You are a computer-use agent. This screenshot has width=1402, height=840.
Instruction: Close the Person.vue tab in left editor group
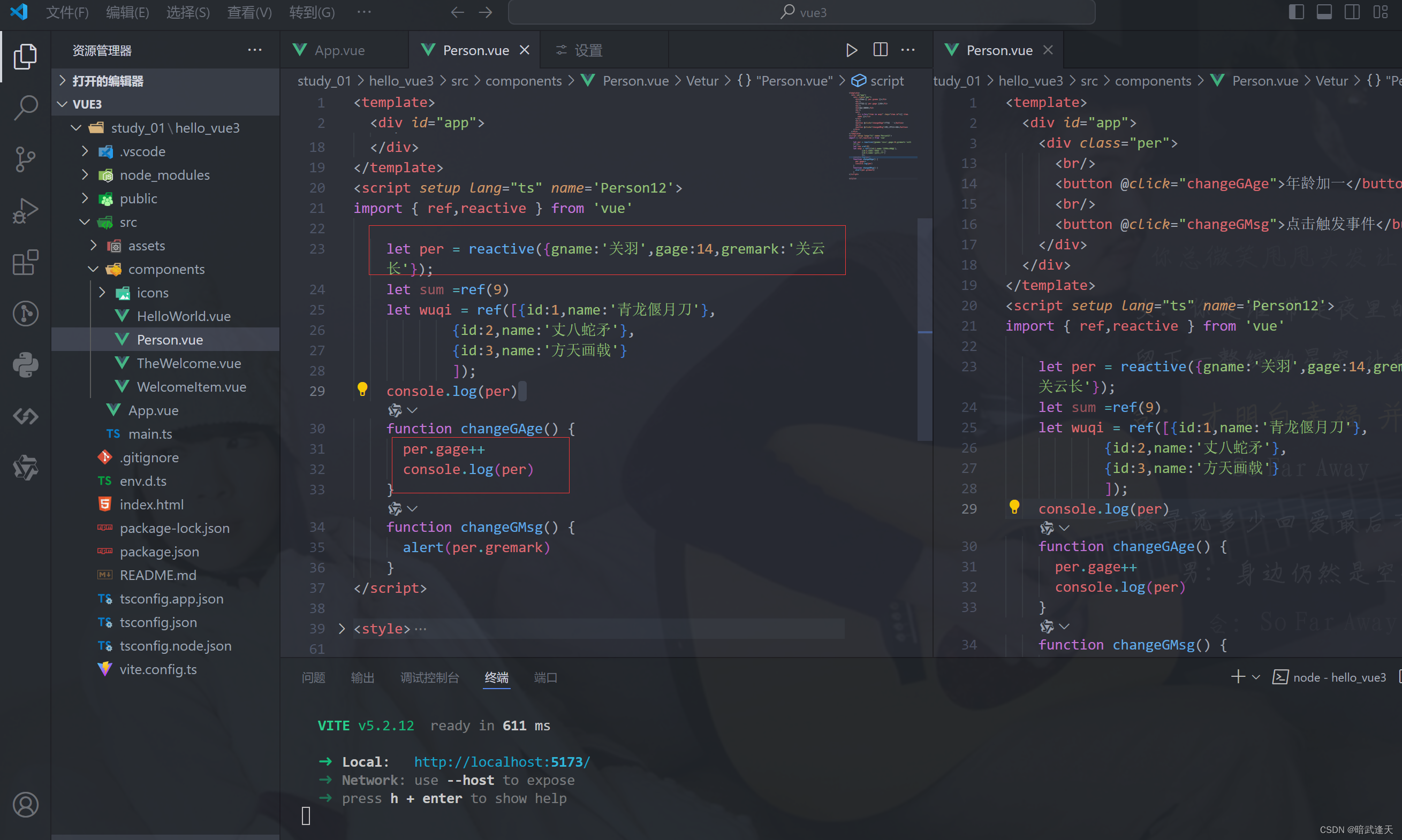tap(524, 50)
